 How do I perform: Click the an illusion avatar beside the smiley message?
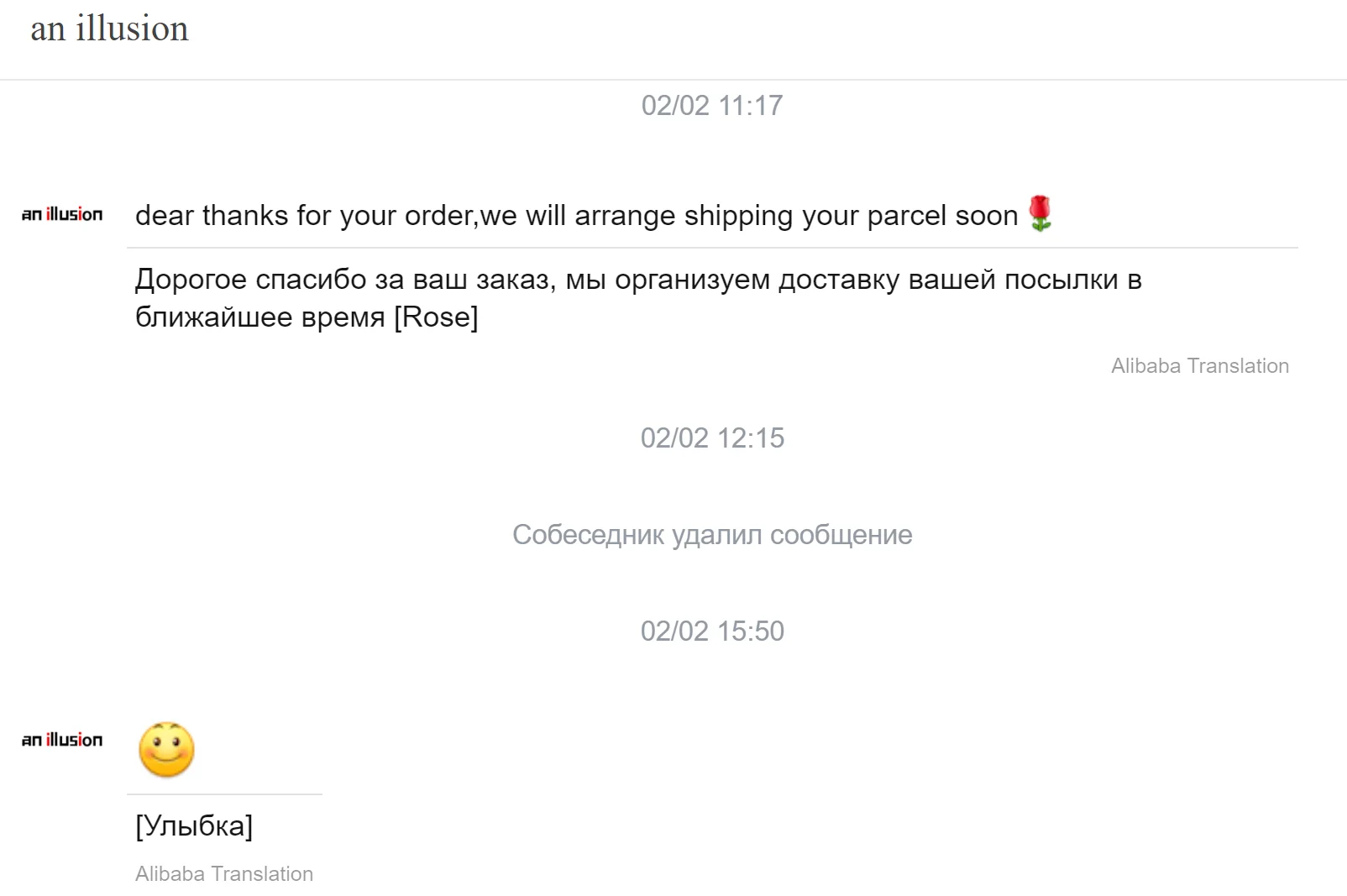pyautogui.click(x=62, y=740)
